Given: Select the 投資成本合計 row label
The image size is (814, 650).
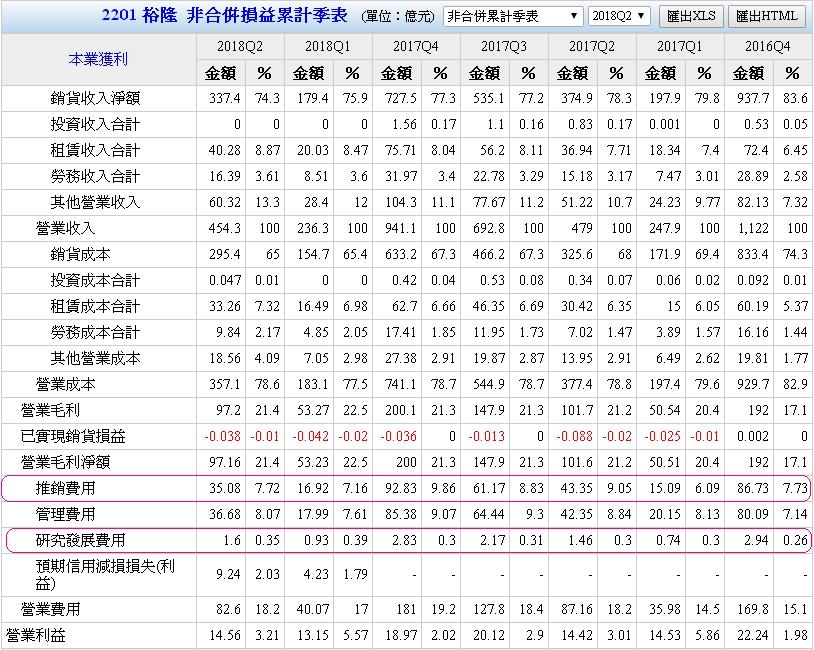Looking at the screenshot, I should 95,280.
